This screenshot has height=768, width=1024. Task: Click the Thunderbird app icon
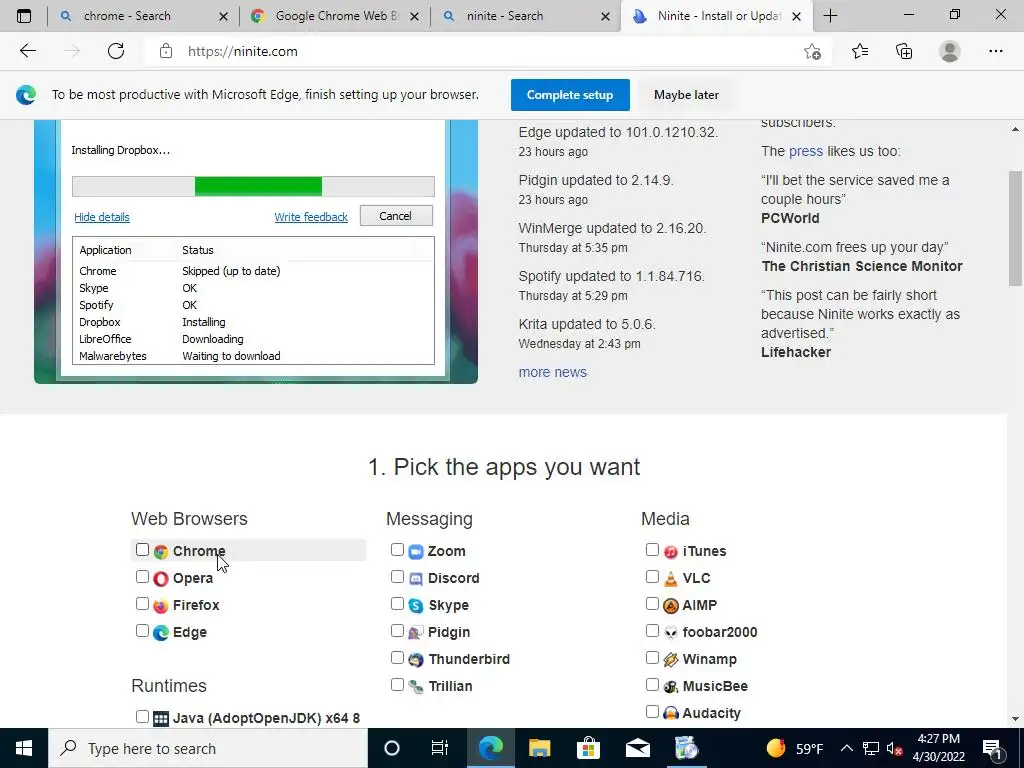click(x=416, y=660)
